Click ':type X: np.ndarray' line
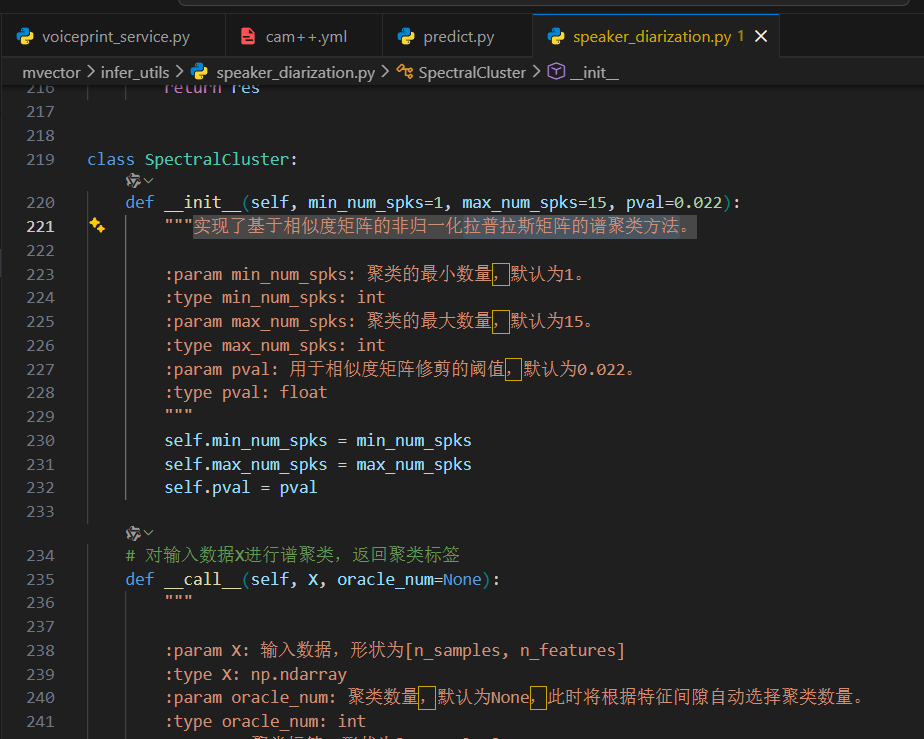The width and height of the screenshot is (924, 739). tap(256, 674)
